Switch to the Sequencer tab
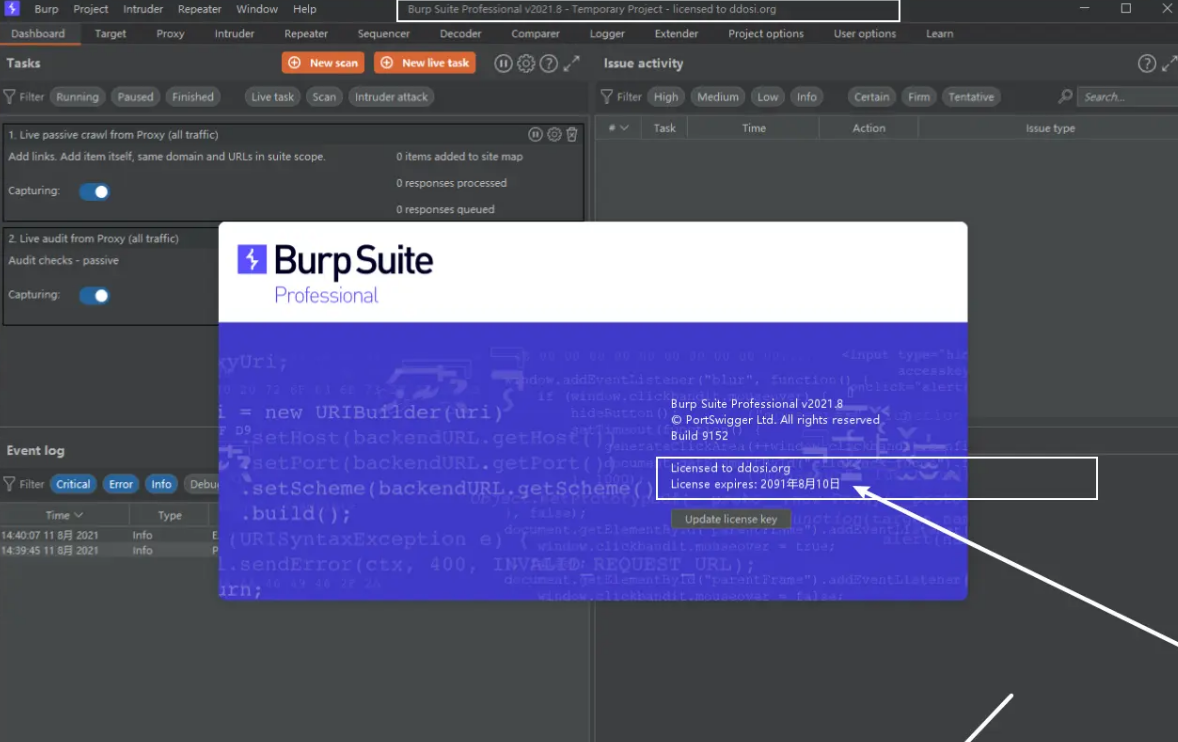The image size is (1178, 742). click(x=384, y=34)
